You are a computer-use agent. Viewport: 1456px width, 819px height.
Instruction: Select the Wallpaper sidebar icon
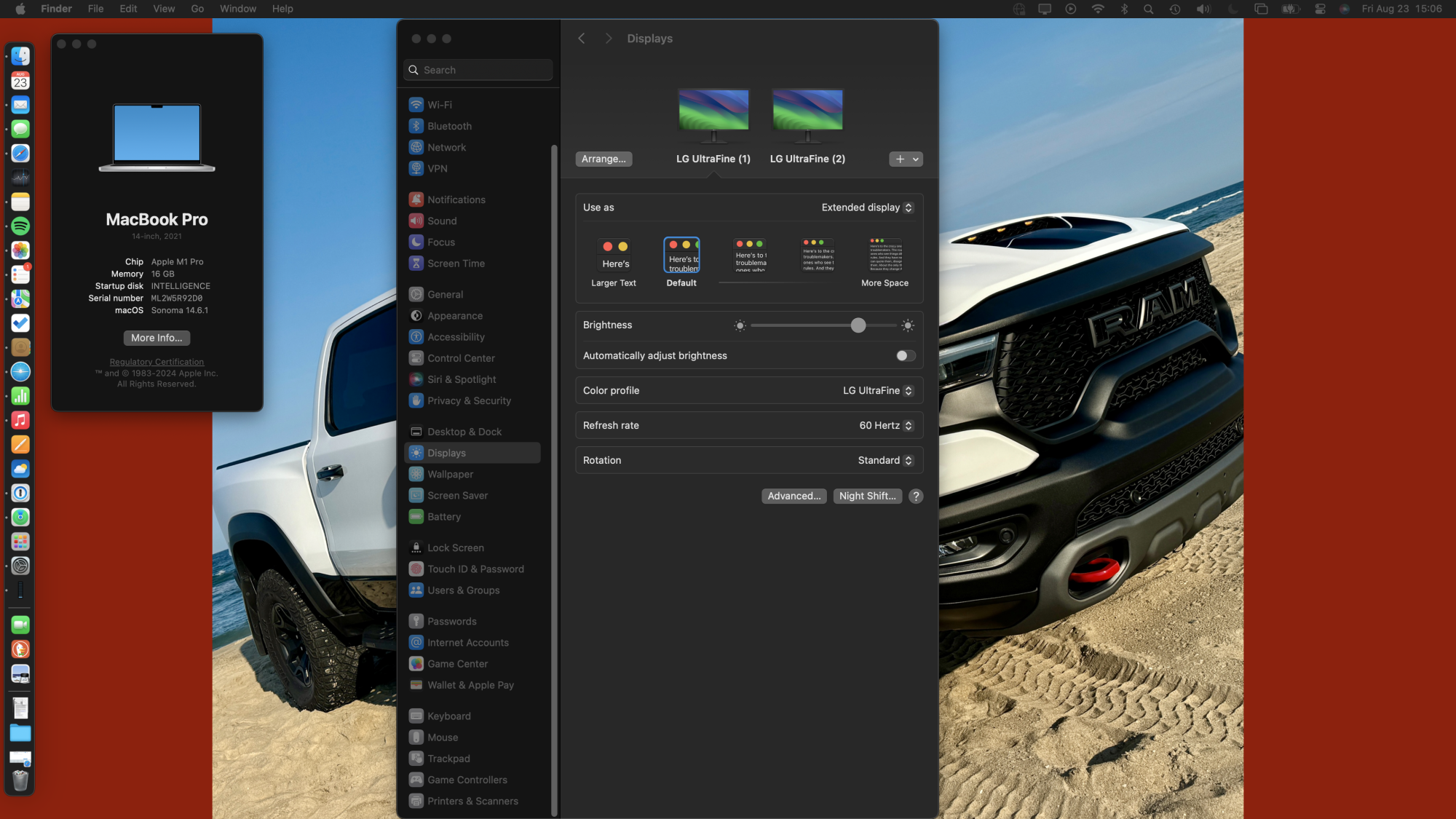[x=416, y=474]
